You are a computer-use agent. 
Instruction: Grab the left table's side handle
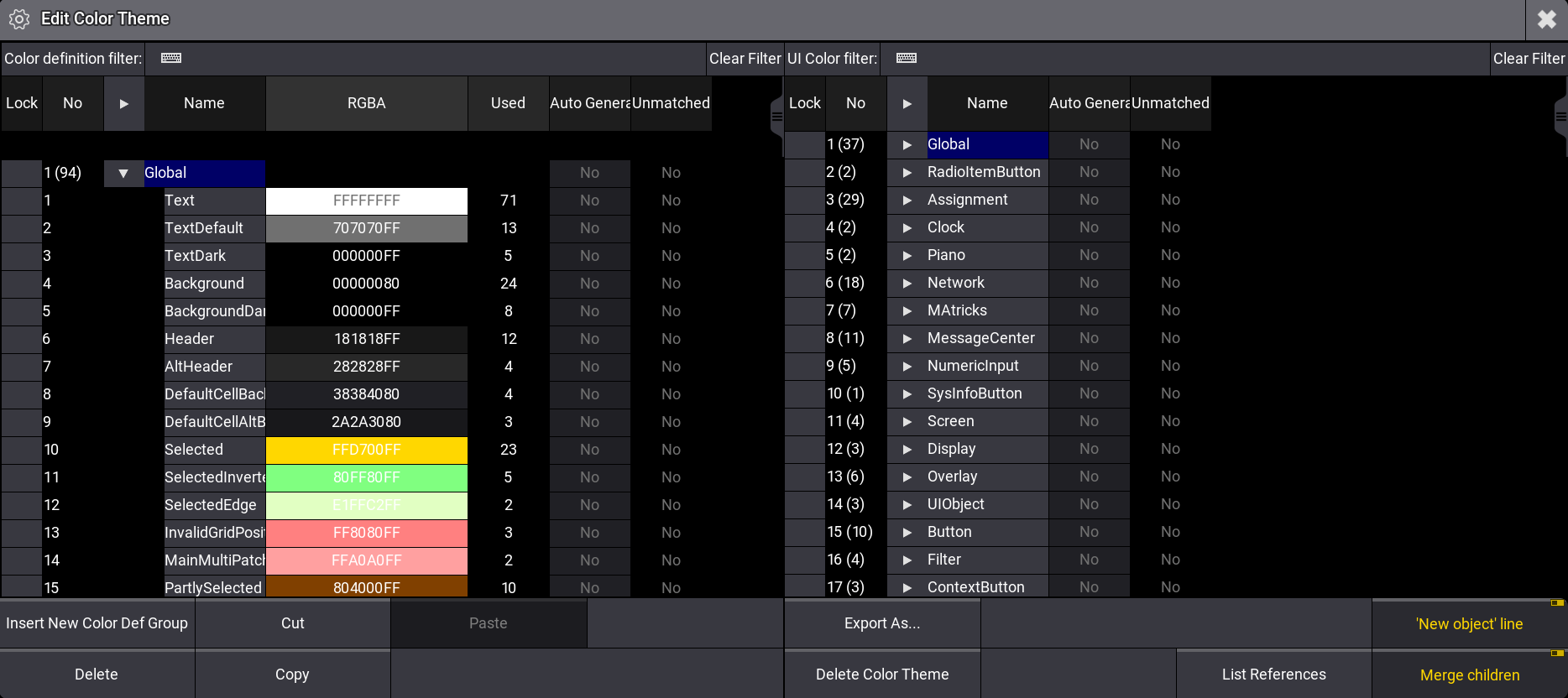pyautogui.click(x=776, y=117)
